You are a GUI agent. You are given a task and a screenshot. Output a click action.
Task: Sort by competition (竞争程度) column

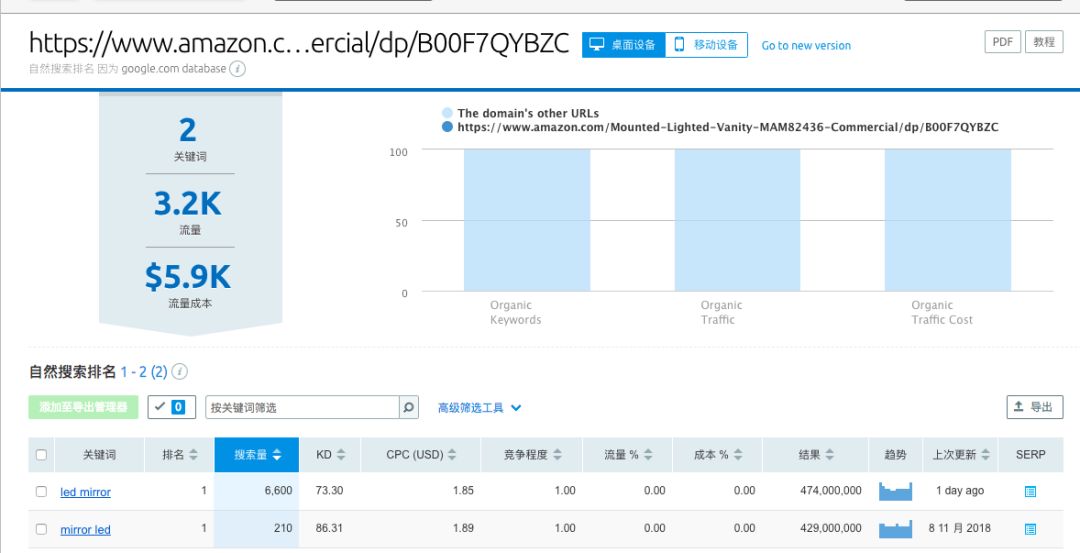(532, 455)
